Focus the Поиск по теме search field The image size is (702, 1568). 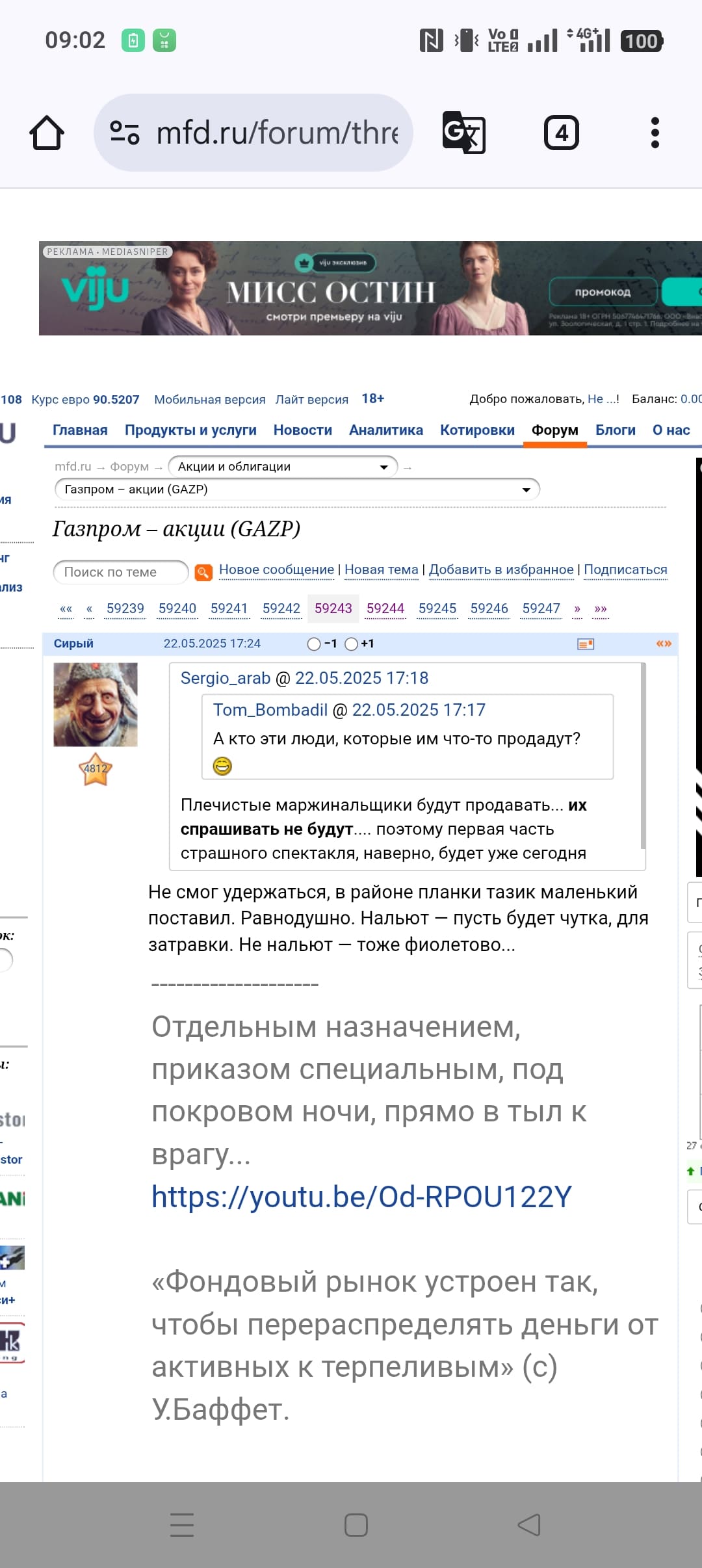[121, 572]
